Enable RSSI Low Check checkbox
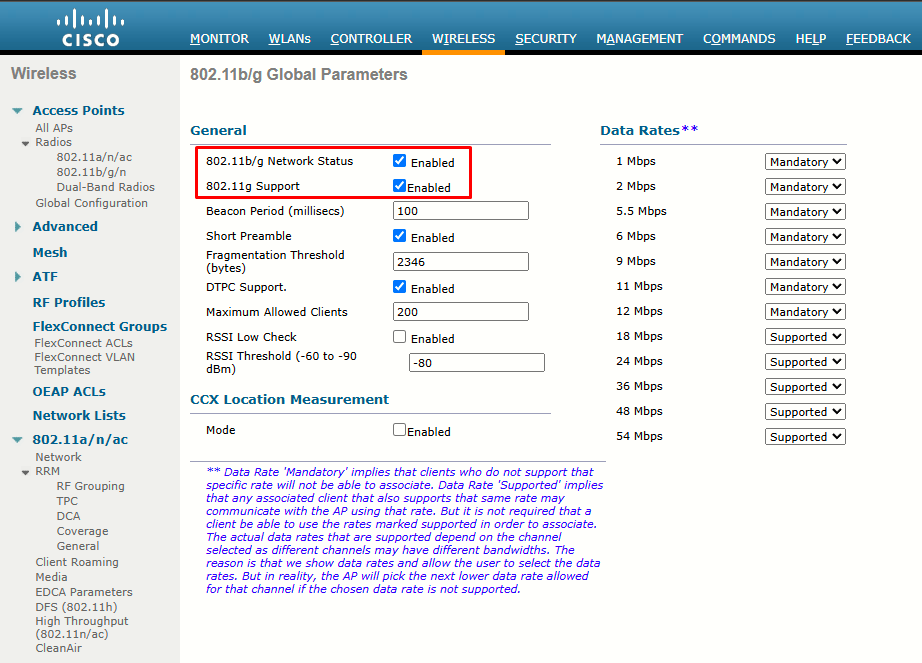922x663 pixels. pos(399,337)
